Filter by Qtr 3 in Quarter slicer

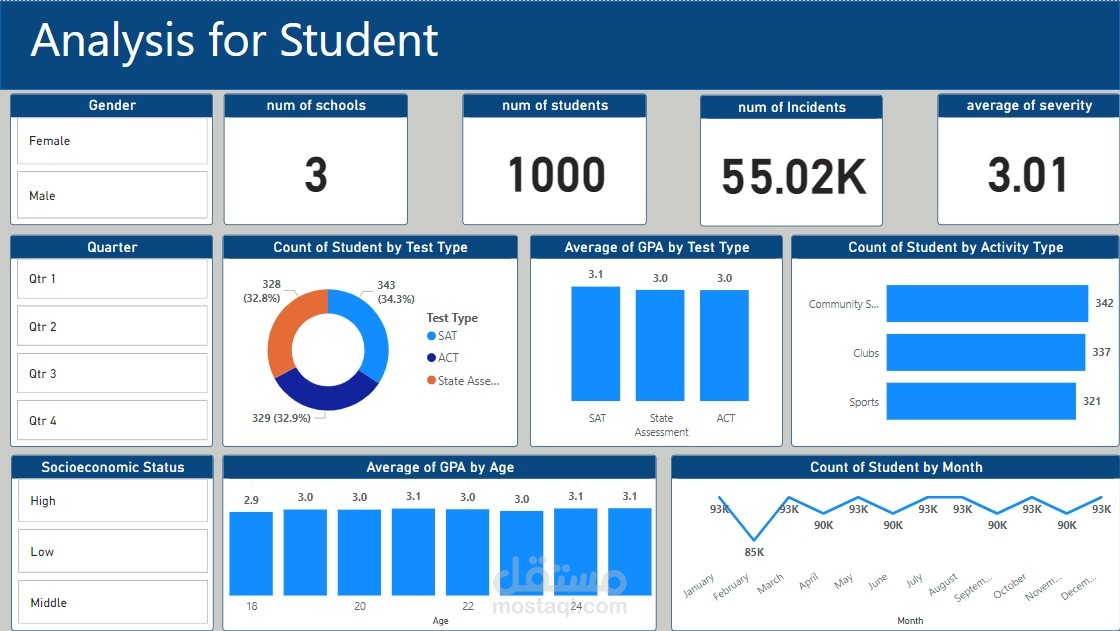112,373
